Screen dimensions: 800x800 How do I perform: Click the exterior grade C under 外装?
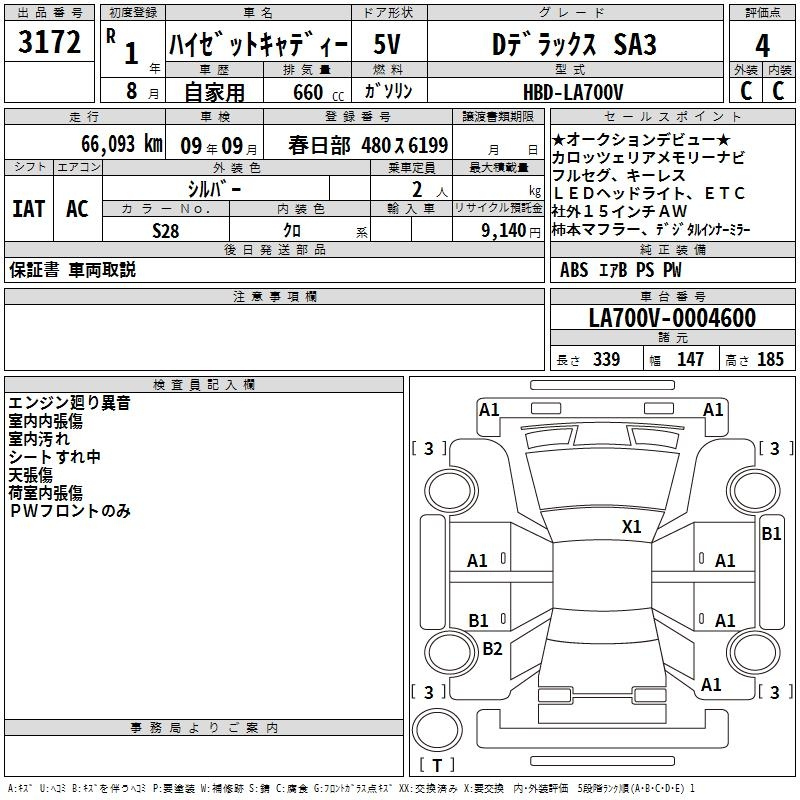[745, 91]
